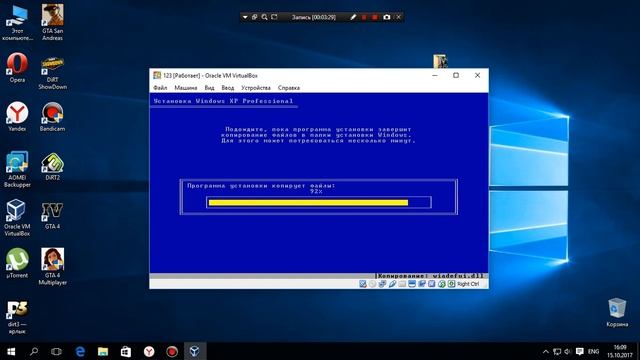Viewport: 640px width, 360px height.
Task: Open Yandex browser from the taskbar
Action: [x=149, y=351]
